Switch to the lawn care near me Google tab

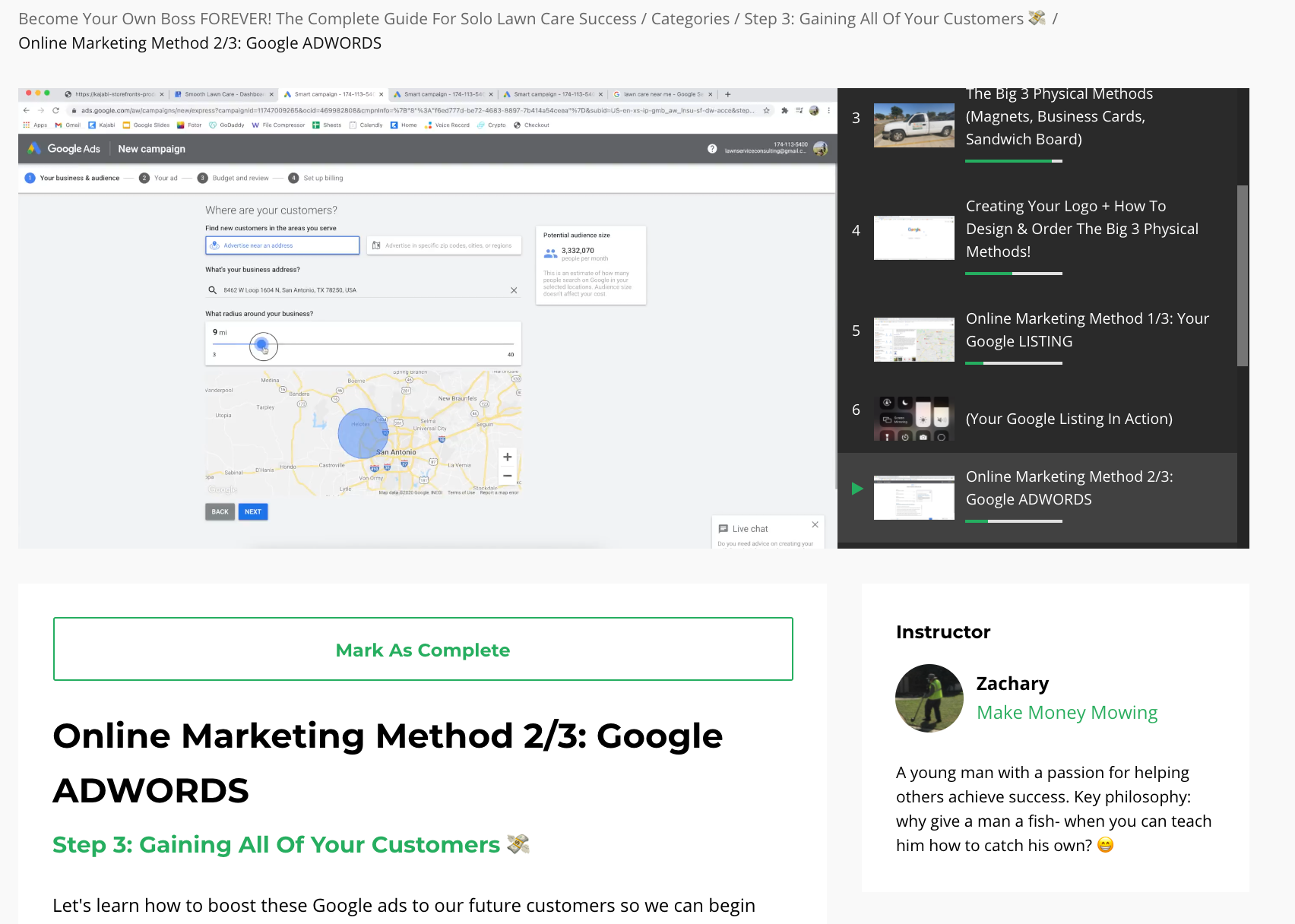(663, 94)
